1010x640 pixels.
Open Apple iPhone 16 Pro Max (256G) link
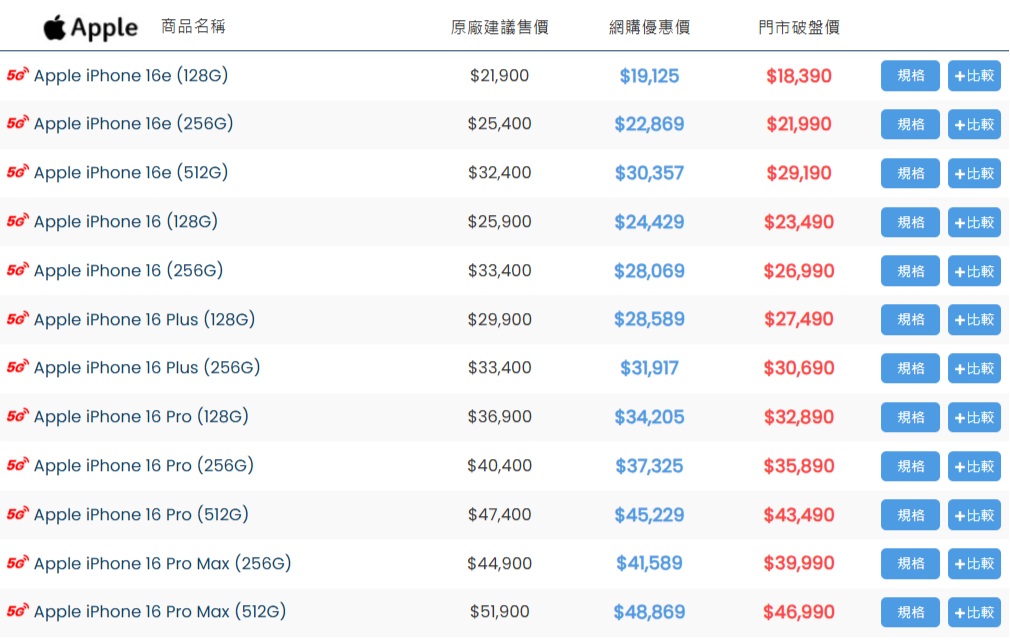point(162,564)
